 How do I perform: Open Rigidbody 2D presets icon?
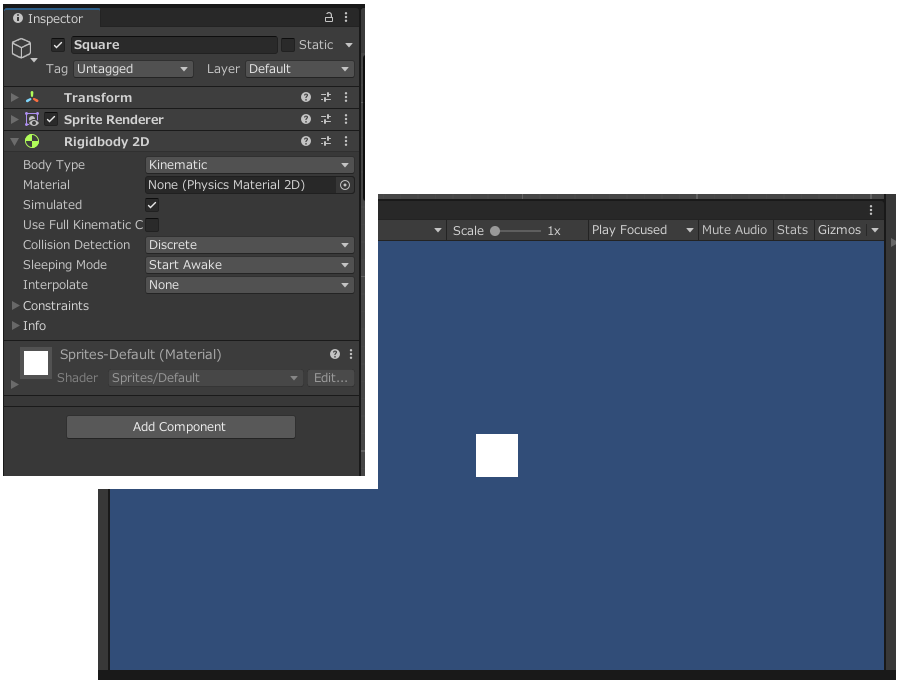click(x=326, y=141)
